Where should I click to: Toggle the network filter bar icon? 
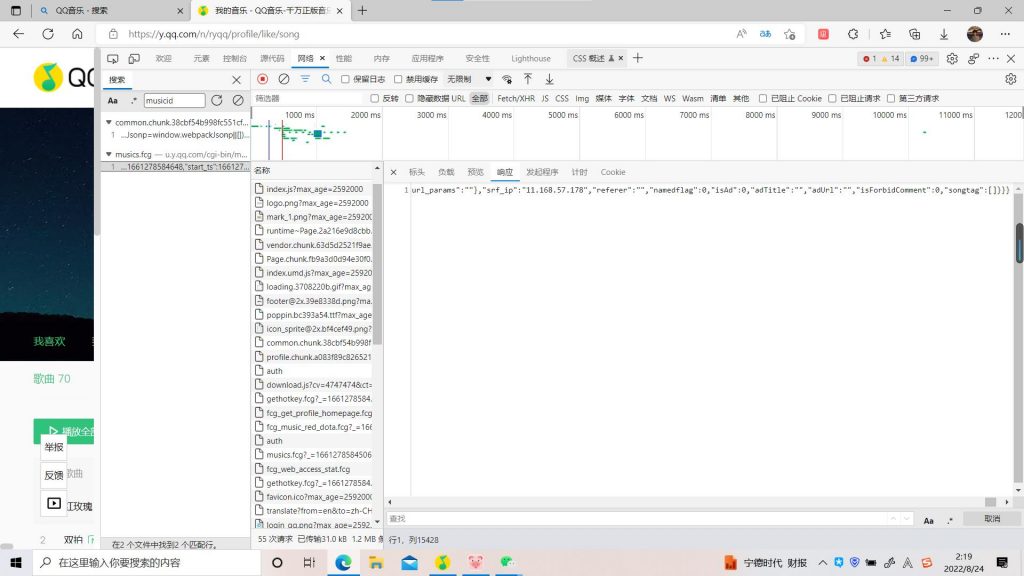tap(305, 79)
